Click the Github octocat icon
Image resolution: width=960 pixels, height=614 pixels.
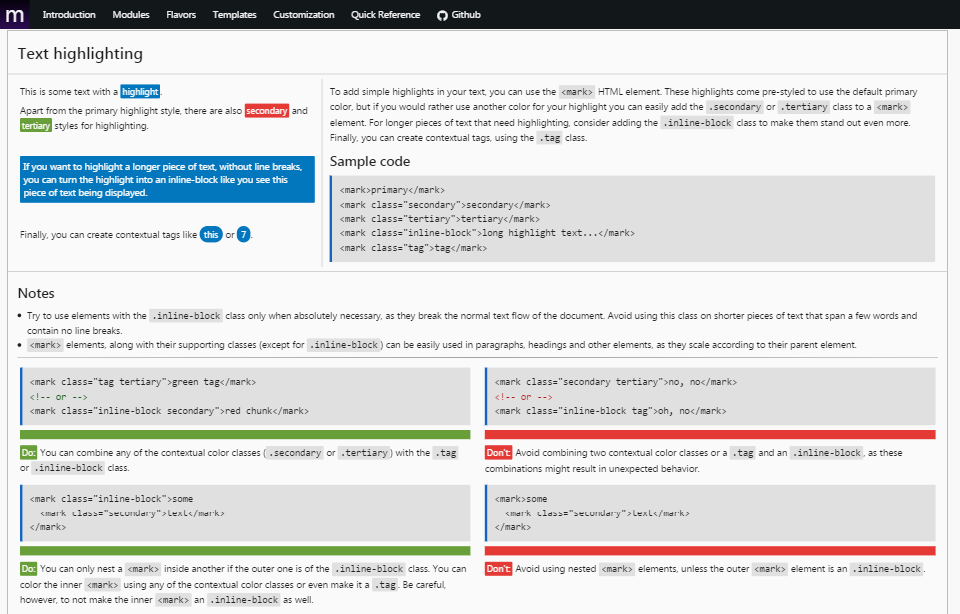[442, 15]
